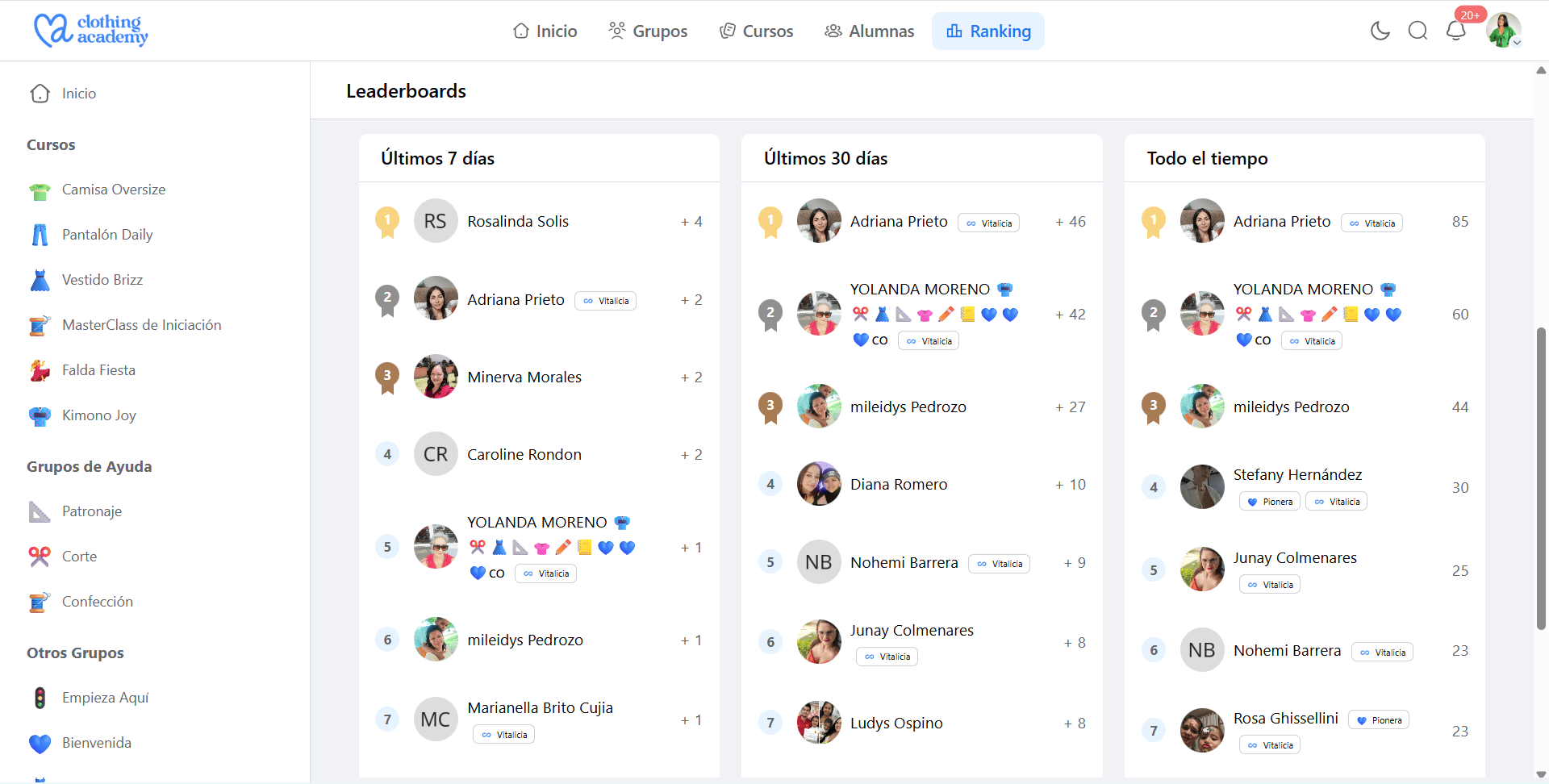Image resolution: width=1549 pixels, height=784 pixels.
Task: Open the Patronaje help group
Action: [x=91, y=511]
